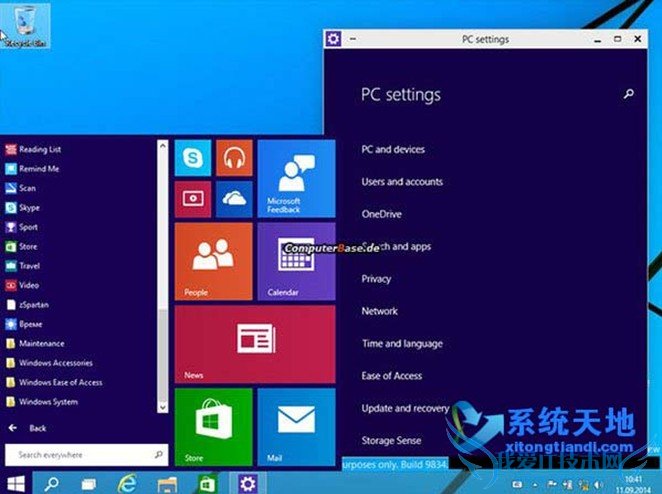Image resolution: width=662 pixels, height=494 pixels.
Task: Open OneDrive settings
Action: 382,214
